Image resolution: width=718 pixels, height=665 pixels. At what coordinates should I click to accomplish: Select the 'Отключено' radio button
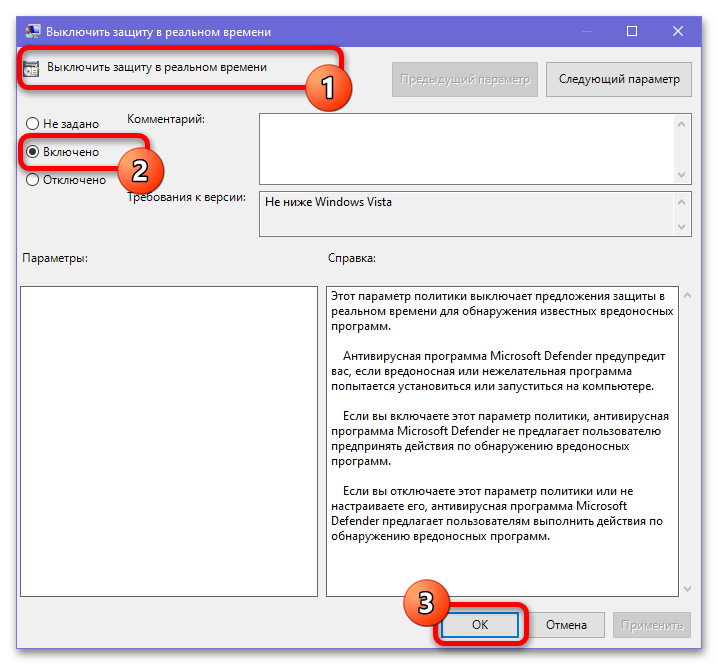tap(32, 180)
